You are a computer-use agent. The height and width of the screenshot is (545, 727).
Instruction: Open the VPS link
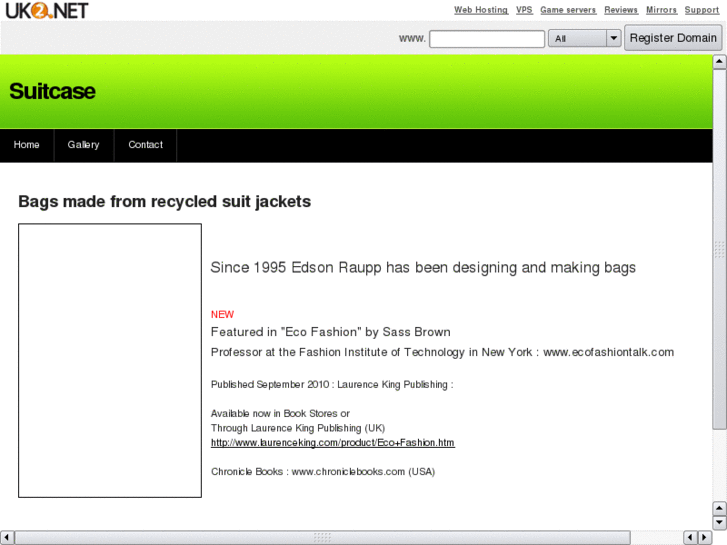pyautogui.click(x=524, y=10)
